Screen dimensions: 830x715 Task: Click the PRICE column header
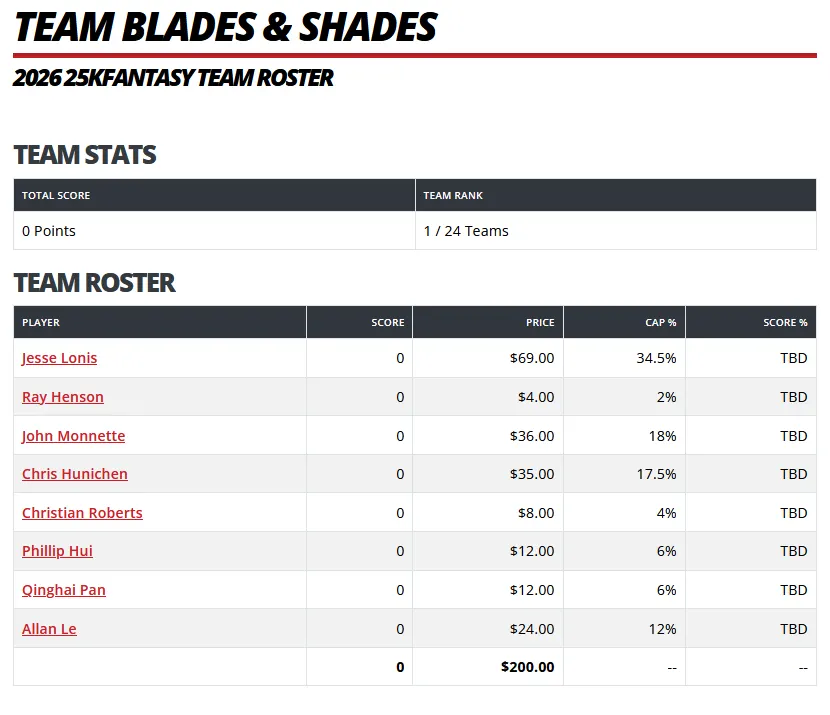click(x=488, y=322)
